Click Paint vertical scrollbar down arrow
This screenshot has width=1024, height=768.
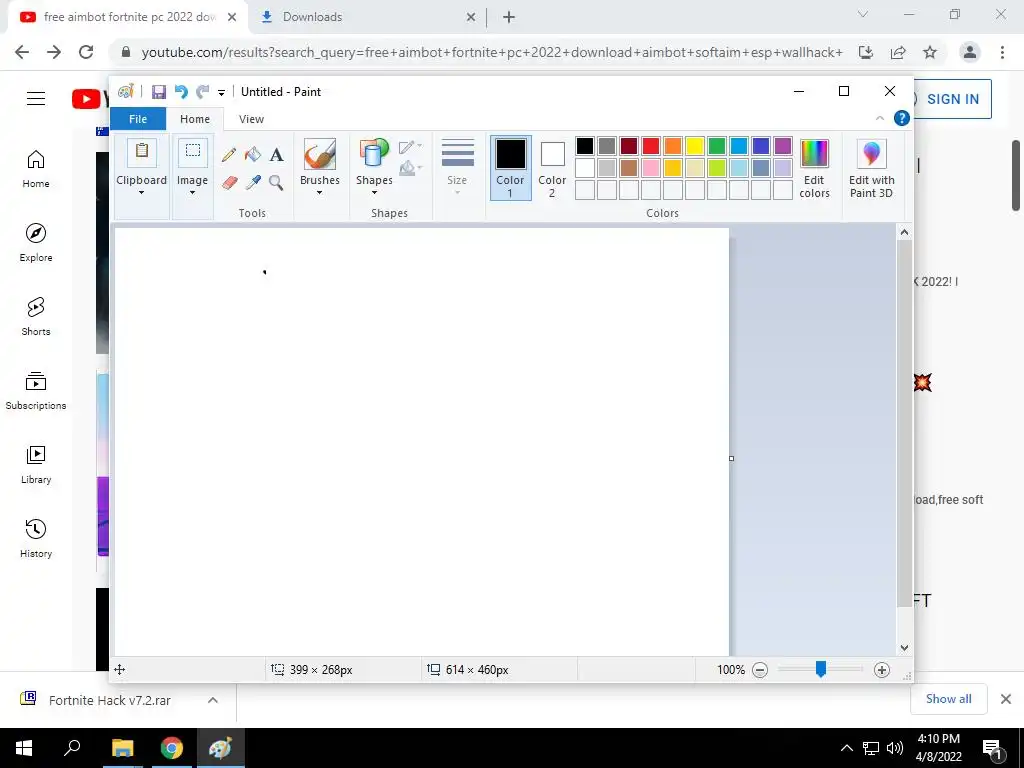[904, 648]
